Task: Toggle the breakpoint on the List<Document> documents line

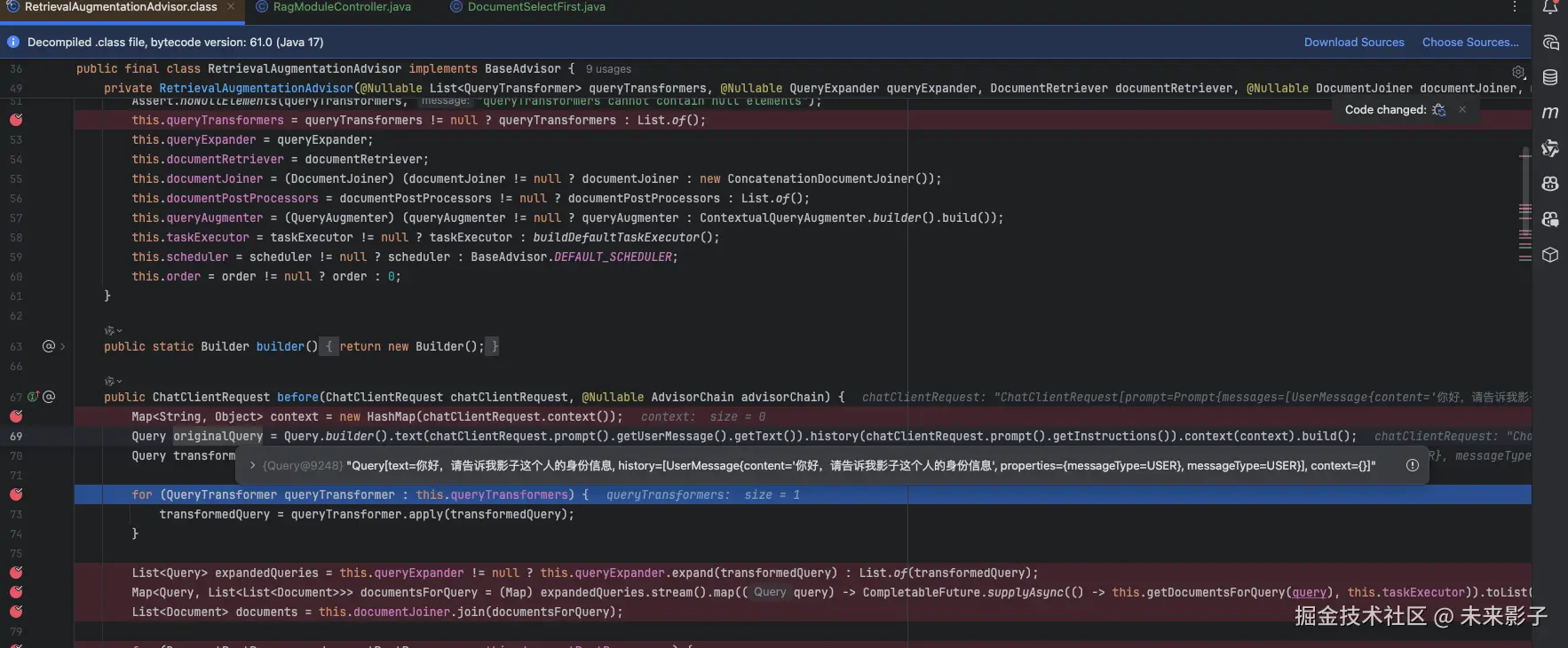Action: [16, 612]
